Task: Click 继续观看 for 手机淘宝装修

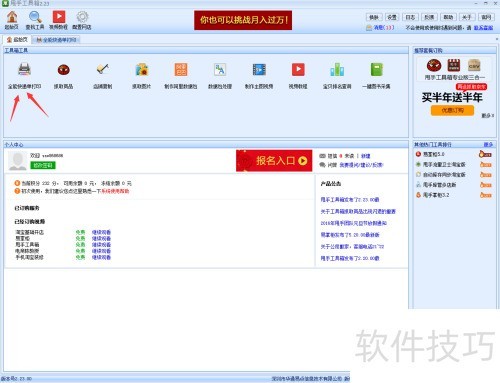Action: pyautogui.click(x=101, y=257)
